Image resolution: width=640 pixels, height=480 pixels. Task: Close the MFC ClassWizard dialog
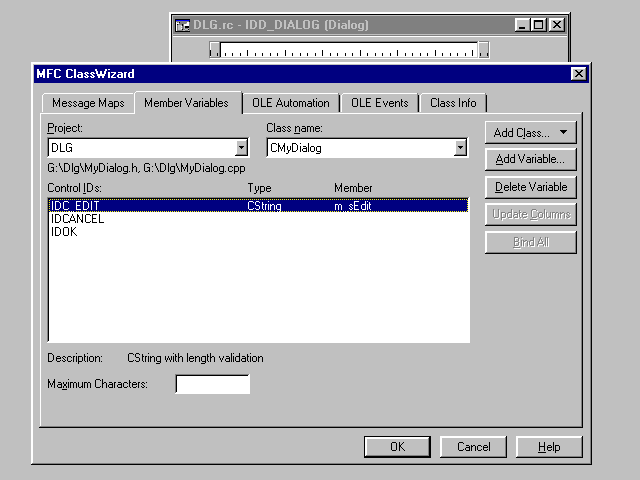(578, 74)
